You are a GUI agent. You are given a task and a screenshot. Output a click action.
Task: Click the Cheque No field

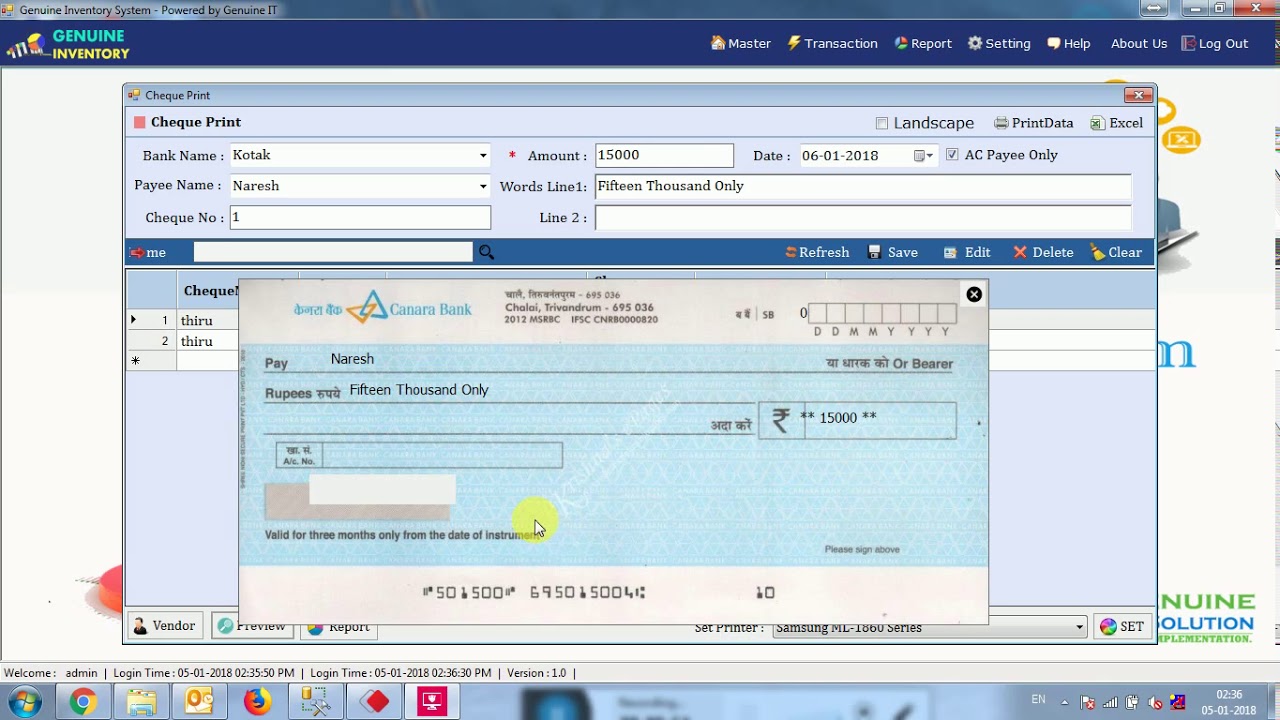pyautogui.click(x=360, y=217)
